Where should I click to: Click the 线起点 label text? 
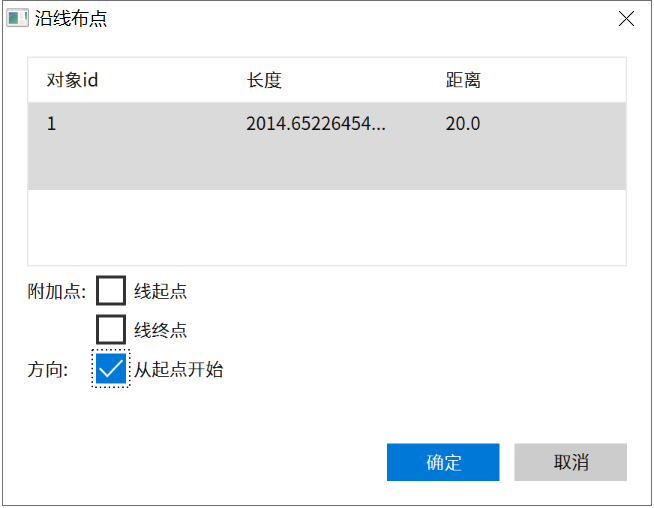[x=161, y=291]
